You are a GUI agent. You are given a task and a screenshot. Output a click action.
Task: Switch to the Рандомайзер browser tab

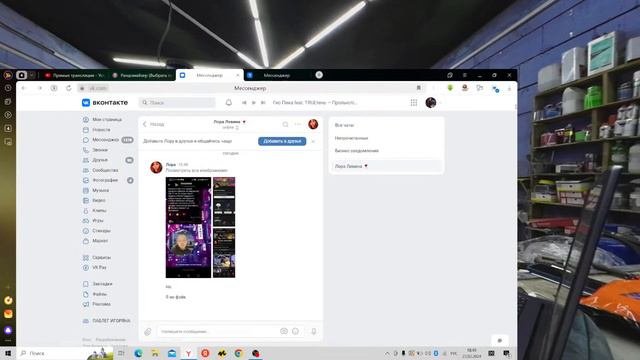(x=142, y=76)
